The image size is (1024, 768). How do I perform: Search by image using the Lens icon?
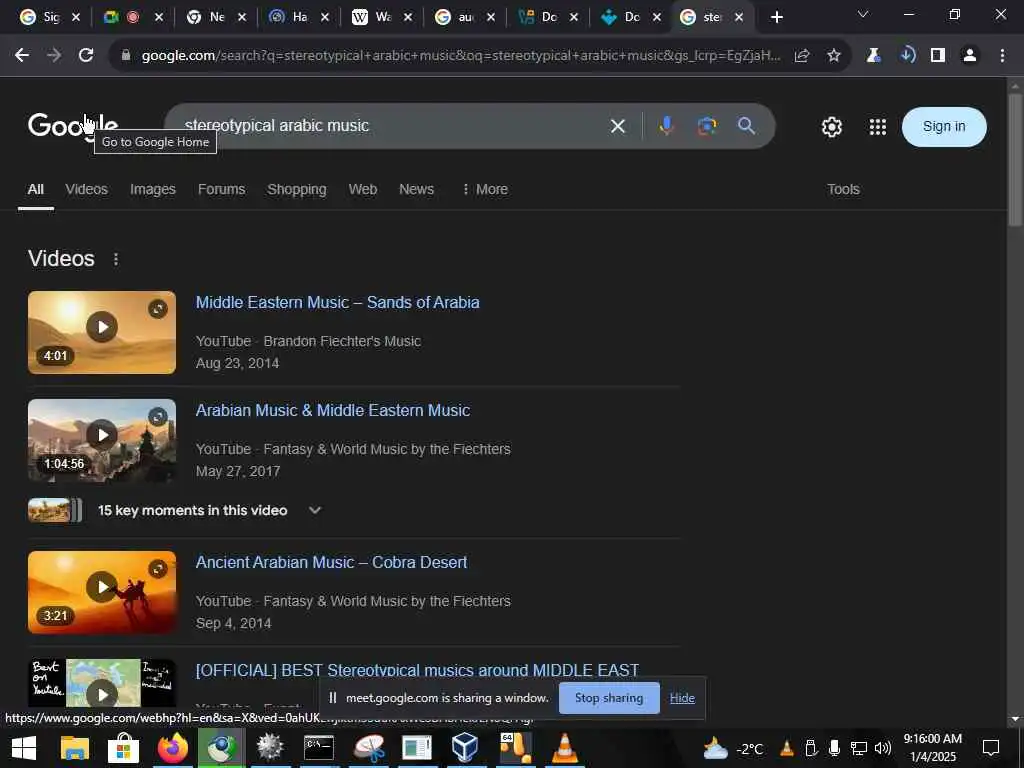(707, 125)
